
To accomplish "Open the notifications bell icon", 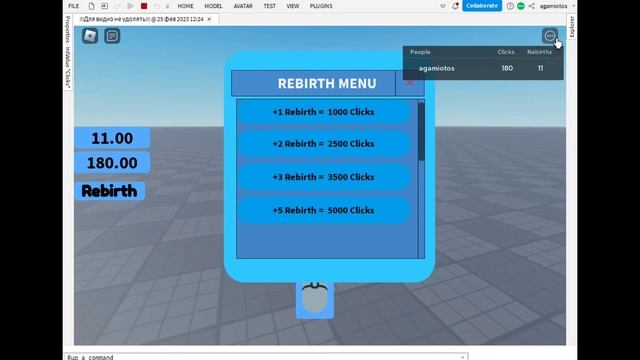I will [x=455, y=6].
